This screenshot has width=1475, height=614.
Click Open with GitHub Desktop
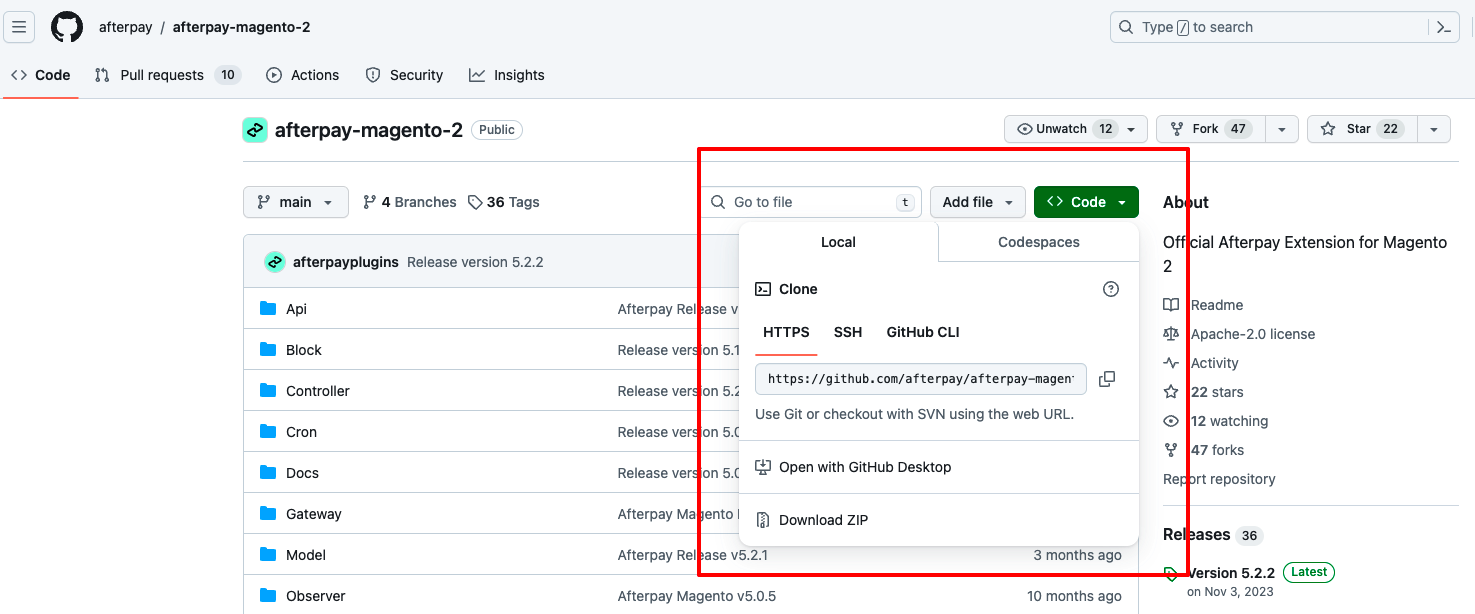click(864, 467)
